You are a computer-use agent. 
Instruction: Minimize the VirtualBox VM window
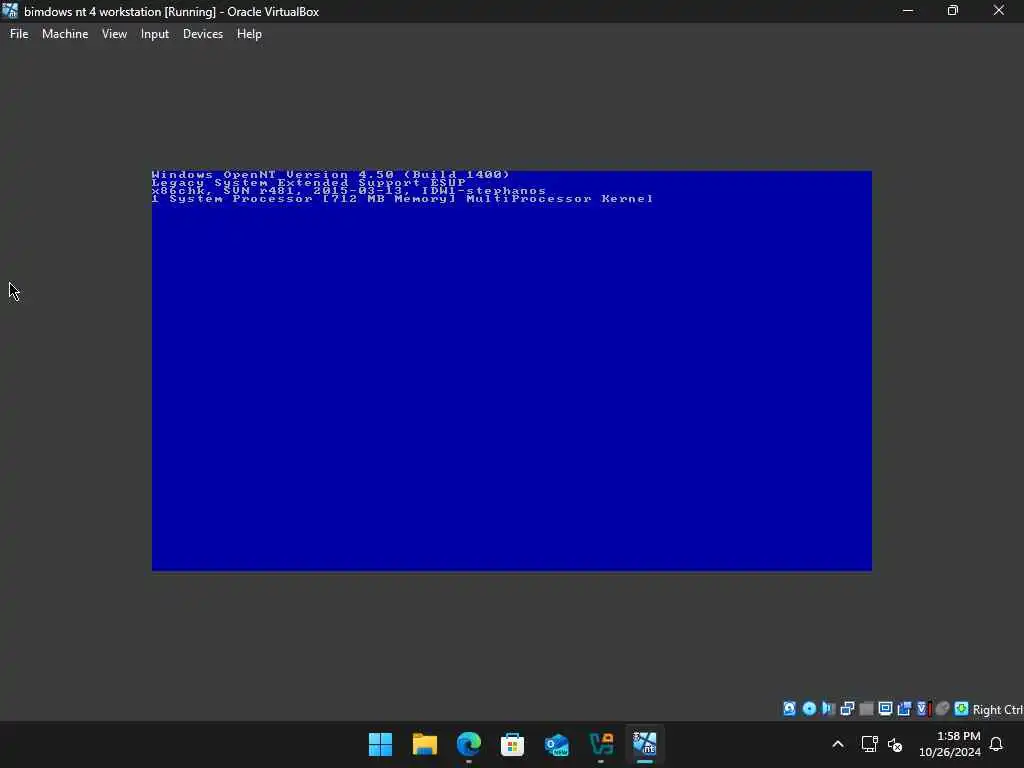click(908, 10)
